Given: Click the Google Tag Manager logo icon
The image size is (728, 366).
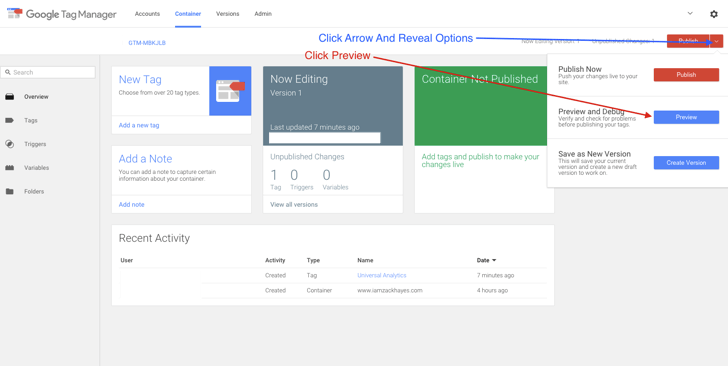Looking at the screenshot, I should [x=15, y=13].
